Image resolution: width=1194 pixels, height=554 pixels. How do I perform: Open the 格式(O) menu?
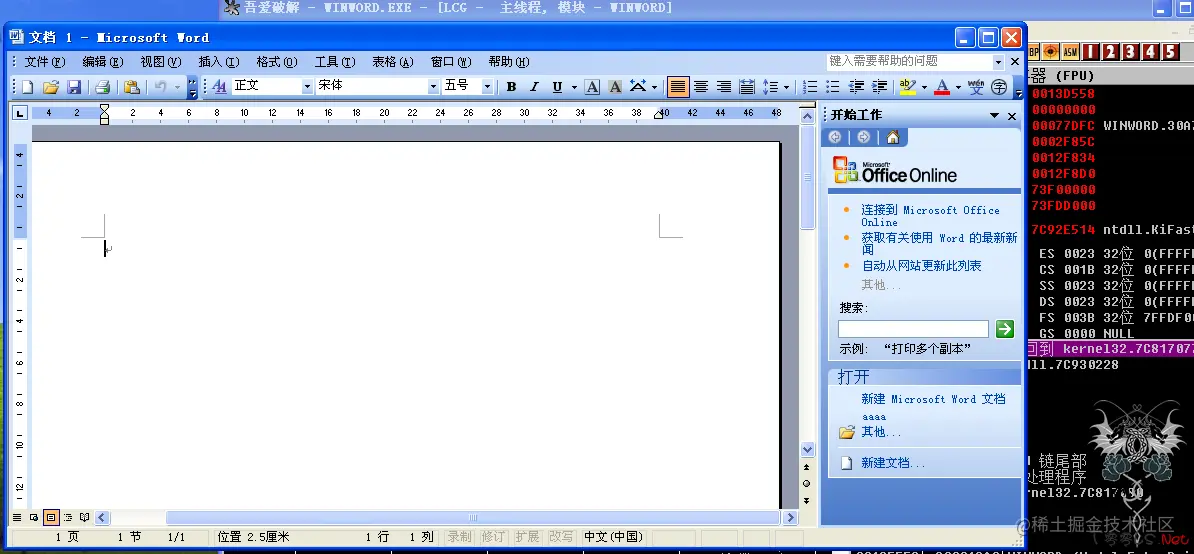point(276,62)
